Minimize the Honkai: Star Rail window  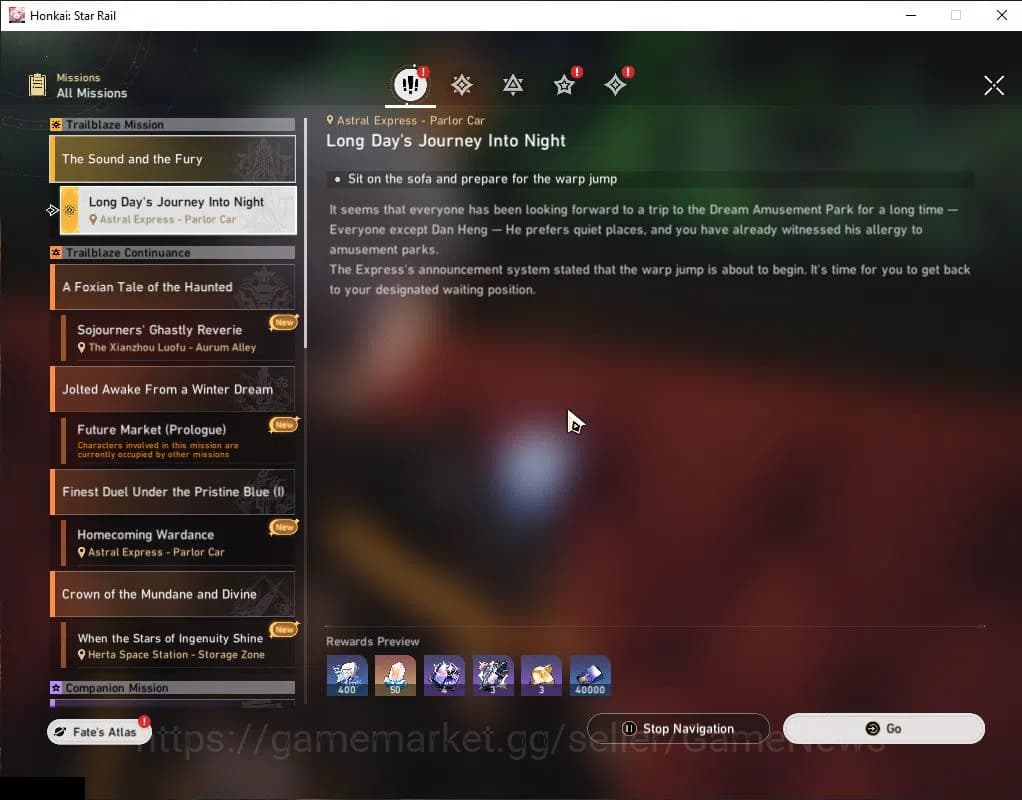click(911, 15)
